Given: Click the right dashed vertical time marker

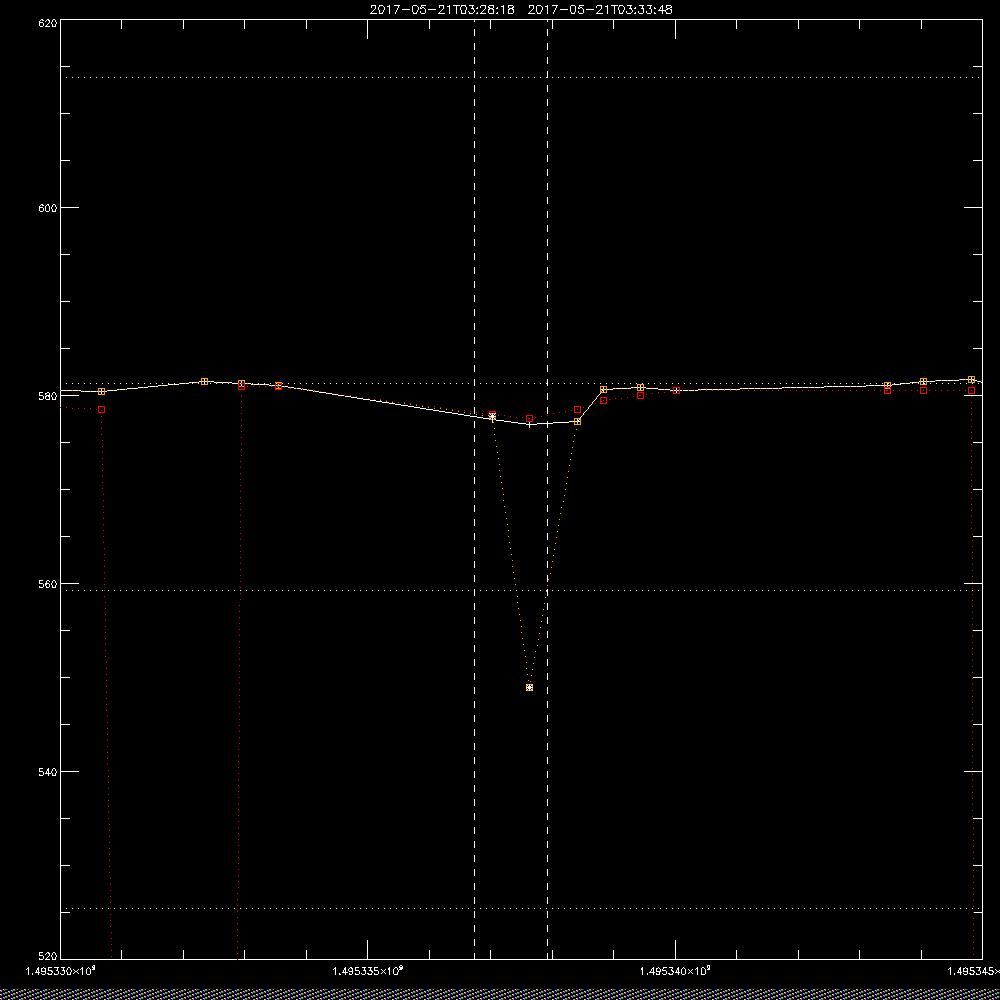Looking at the screenshot, I should 548,490.
